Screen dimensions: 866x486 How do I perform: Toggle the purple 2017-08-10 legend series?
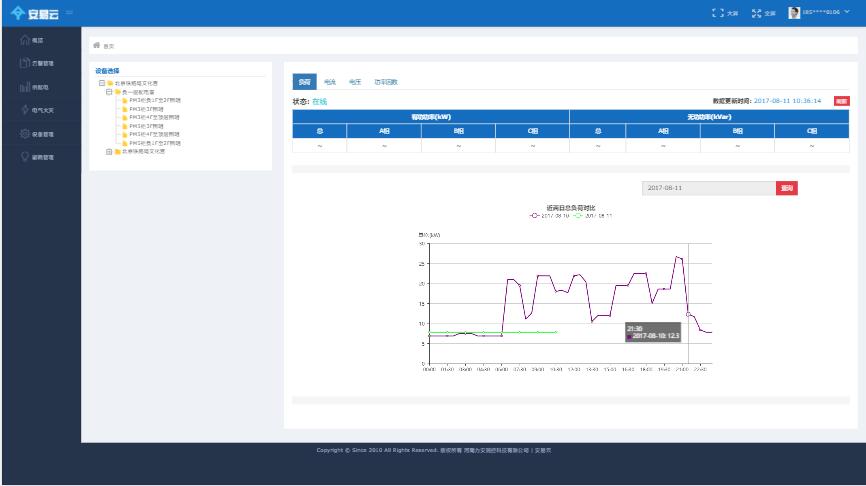(550, 215)
